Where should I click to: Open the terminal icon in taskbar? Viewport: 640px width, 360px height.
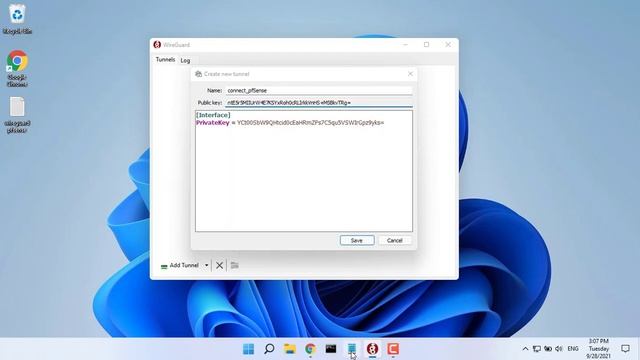(331, 349)
